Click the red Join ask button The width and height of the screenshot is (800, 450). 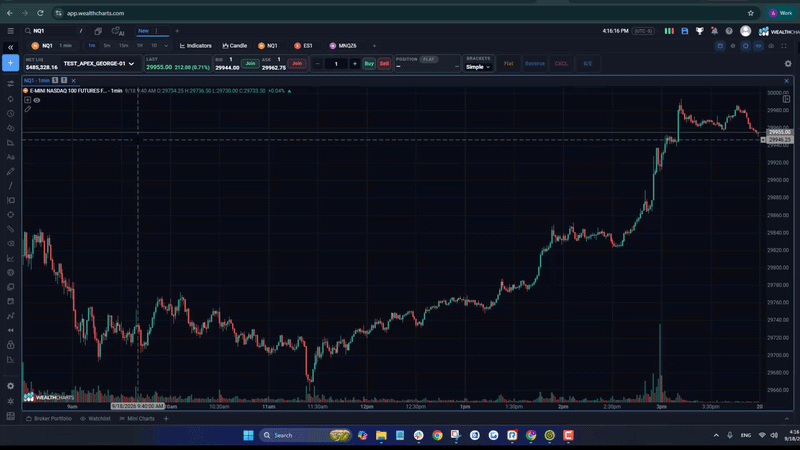[297, 64]
